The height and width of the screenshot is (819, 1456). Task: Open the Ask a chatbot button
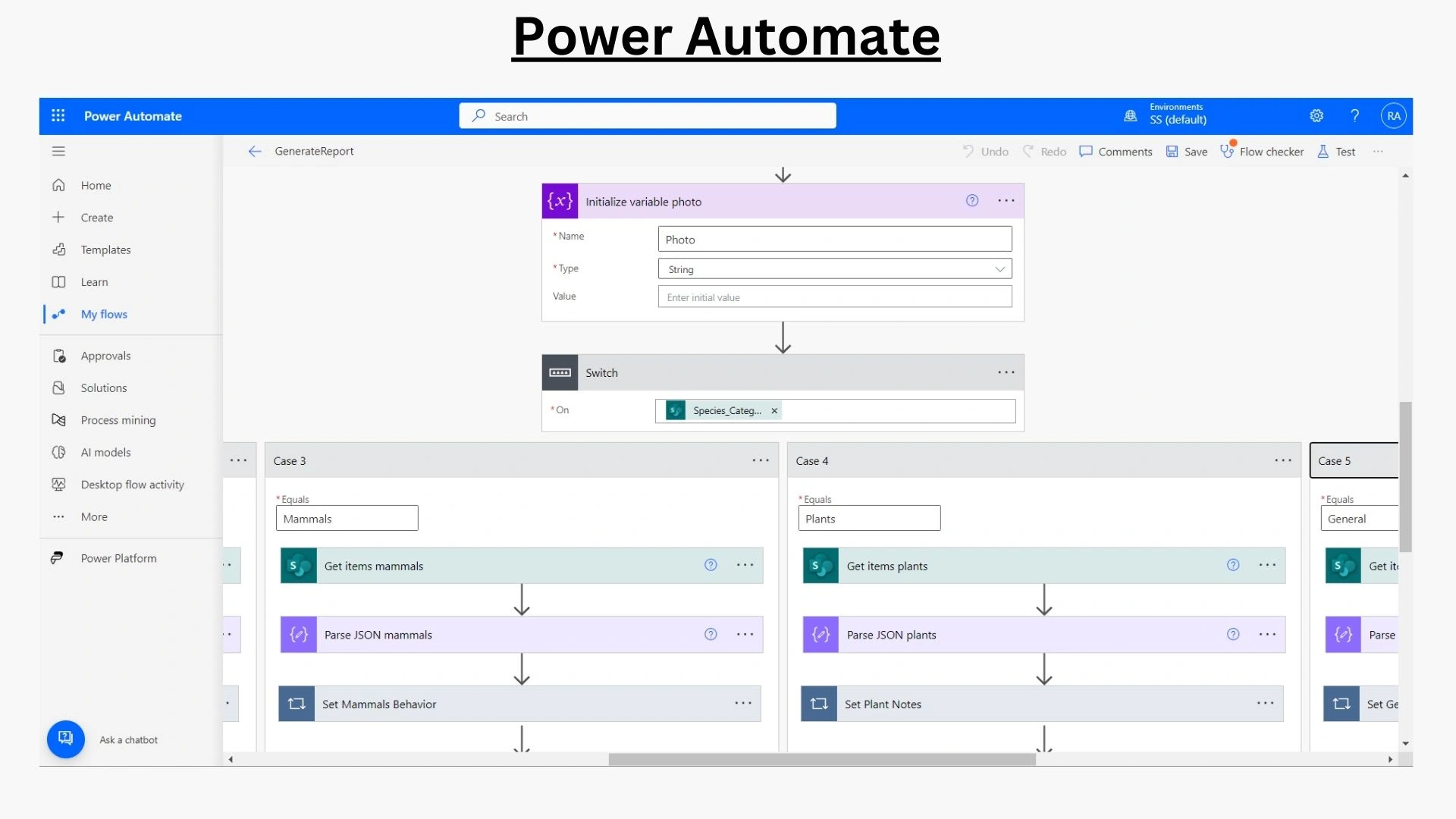(x=66, y=739)
